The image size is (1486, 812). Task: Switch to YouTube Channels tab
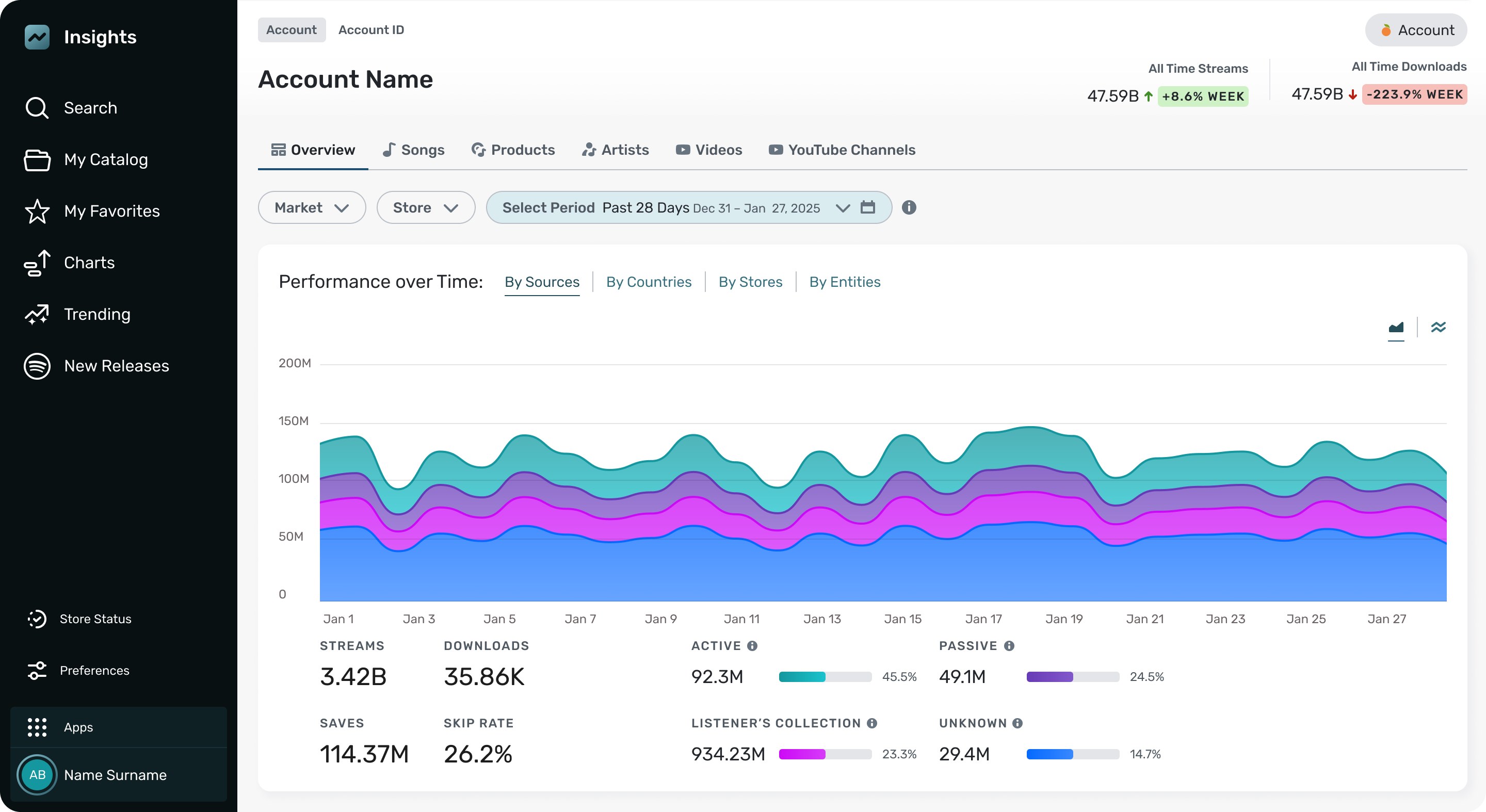pos(842,150)
